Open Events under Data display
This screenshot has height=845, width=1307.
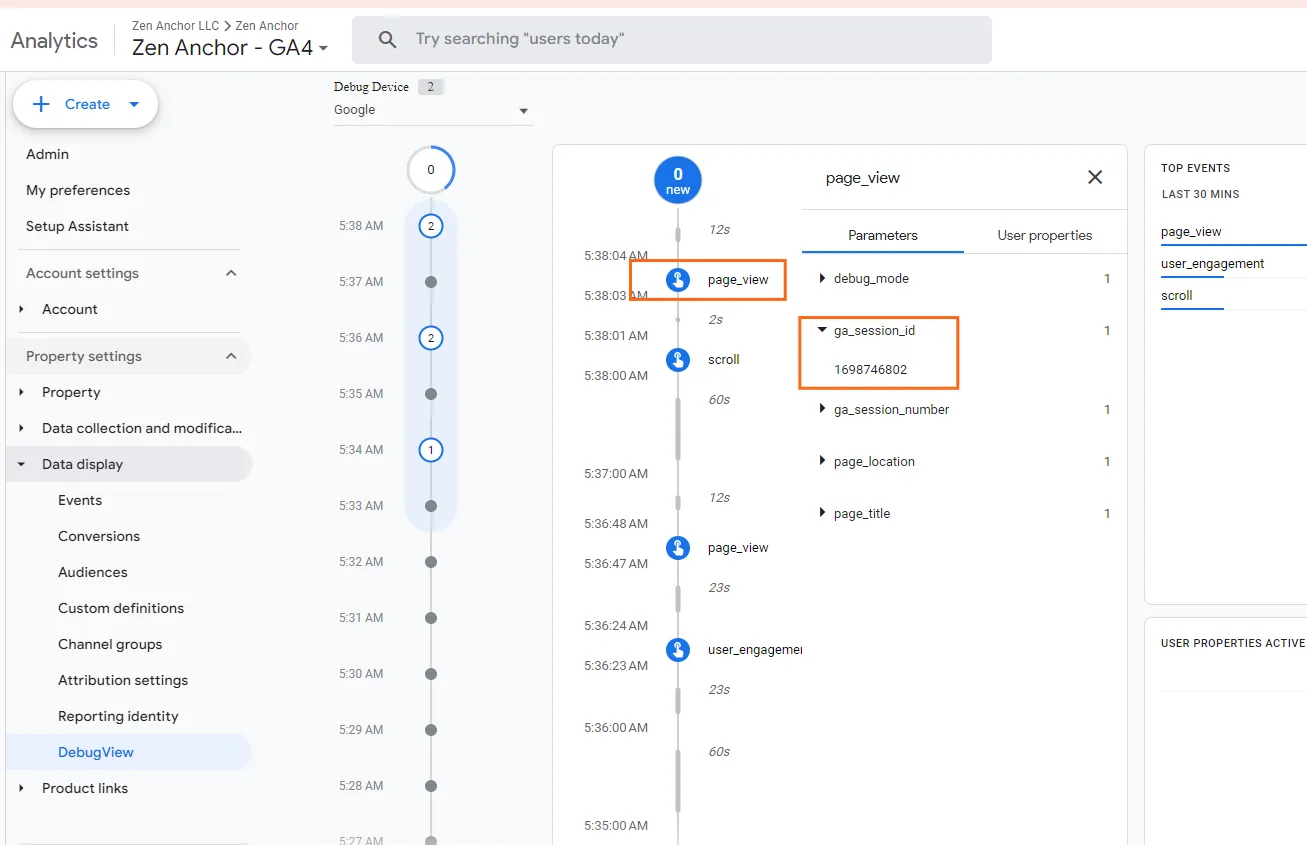point(80,500)
